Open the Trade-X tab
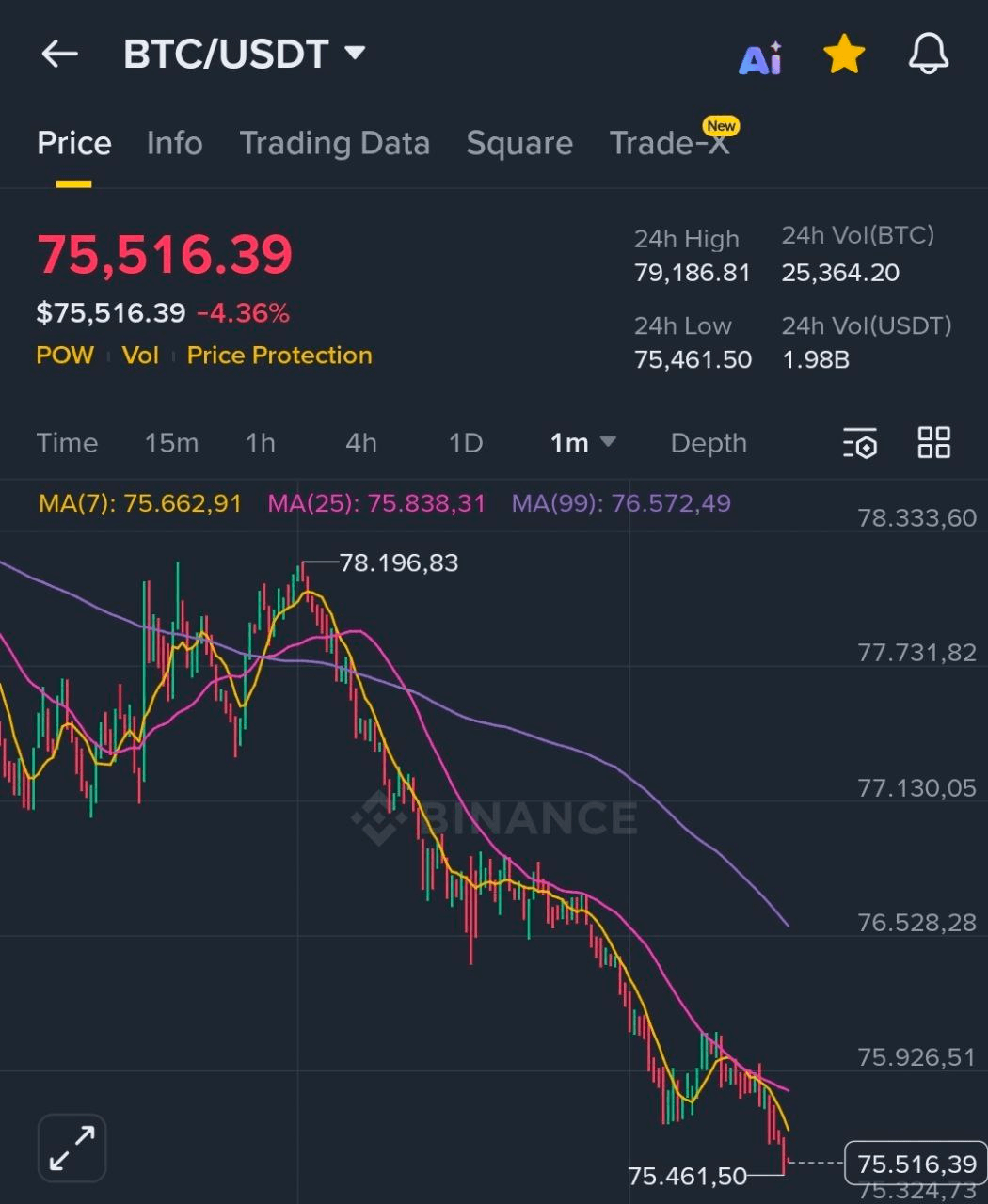This screenshot has height=1204, width=988. click(670, 143)
